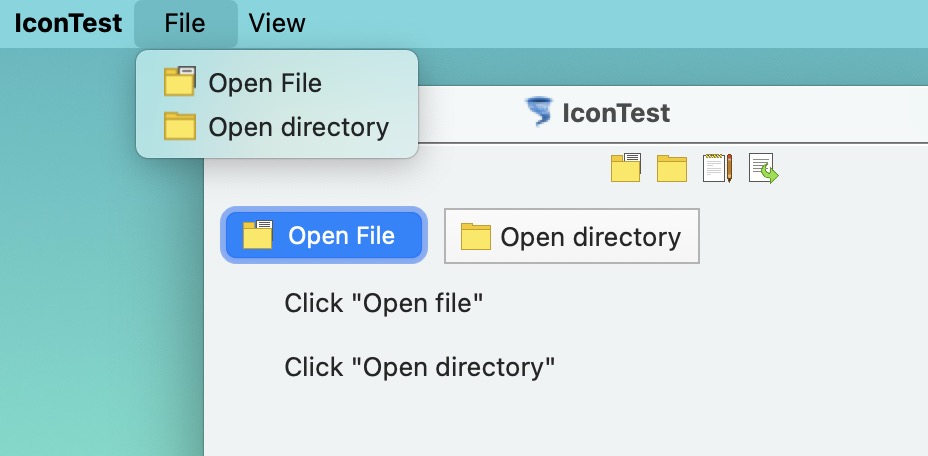
Task: Click the blue Open File button label
Action: pos(341,236)
